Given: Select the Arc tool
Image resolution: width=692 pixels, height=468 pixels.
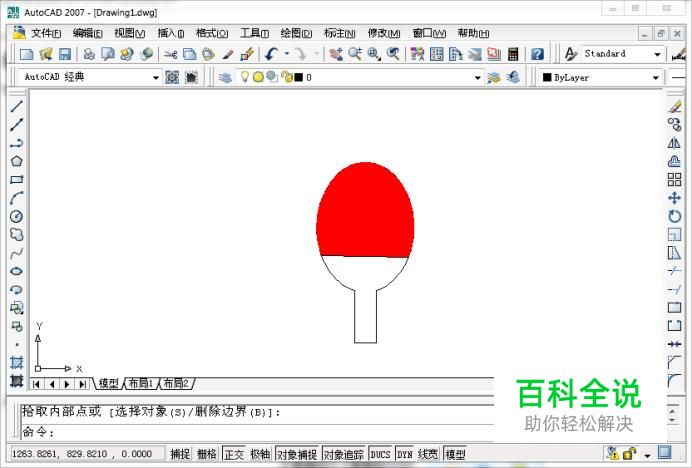Looking at the screenshot, I should [17, 198].
